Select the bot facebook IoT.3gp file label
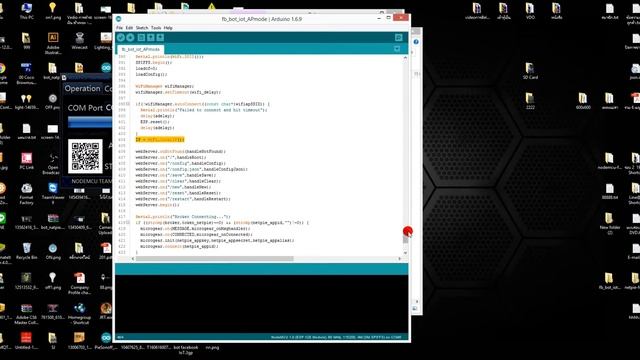Viewport: 640px width, 360px height. click(x=186, y=350)
